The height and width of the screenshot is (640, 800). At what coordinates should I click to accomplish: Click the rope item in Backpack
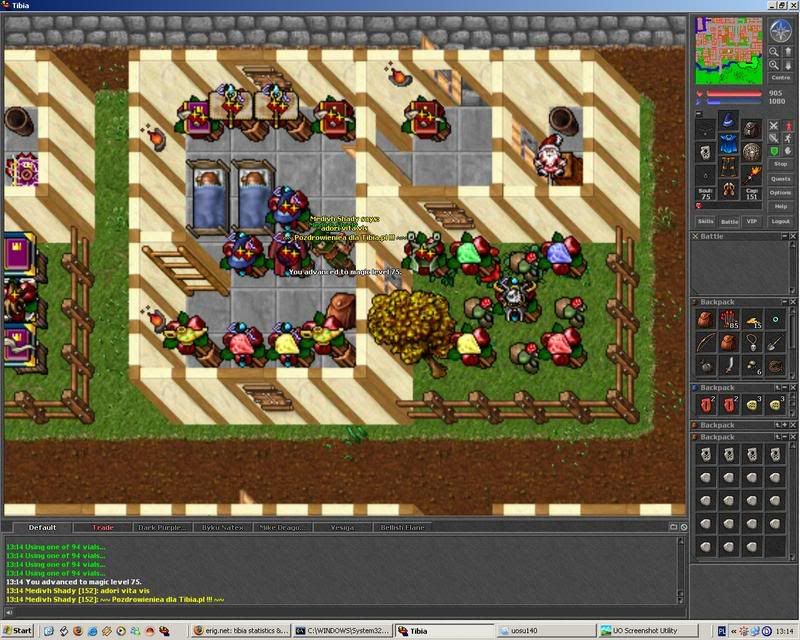(x=775, y=365)
